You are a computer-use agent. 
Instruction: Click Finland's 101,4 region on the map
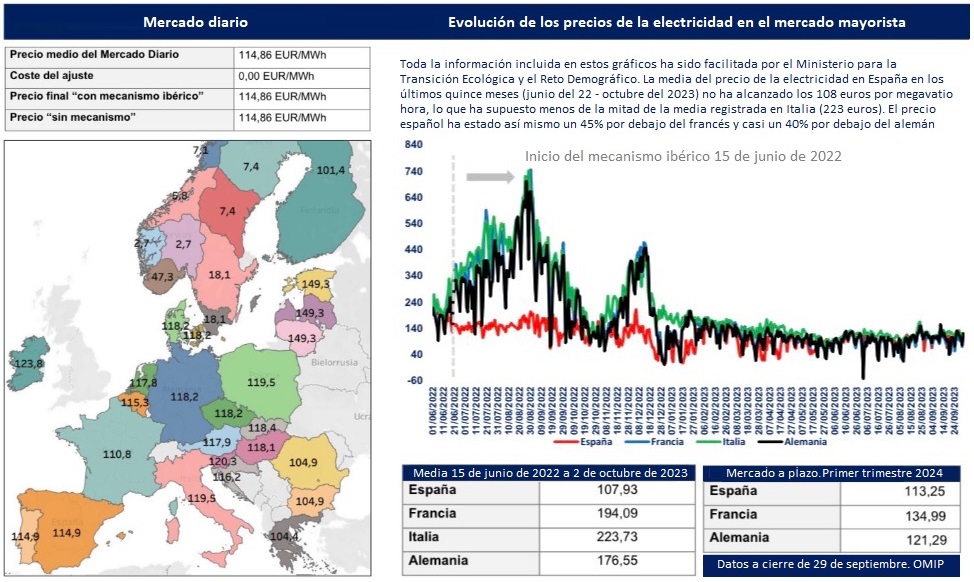[x=331, y=171]
